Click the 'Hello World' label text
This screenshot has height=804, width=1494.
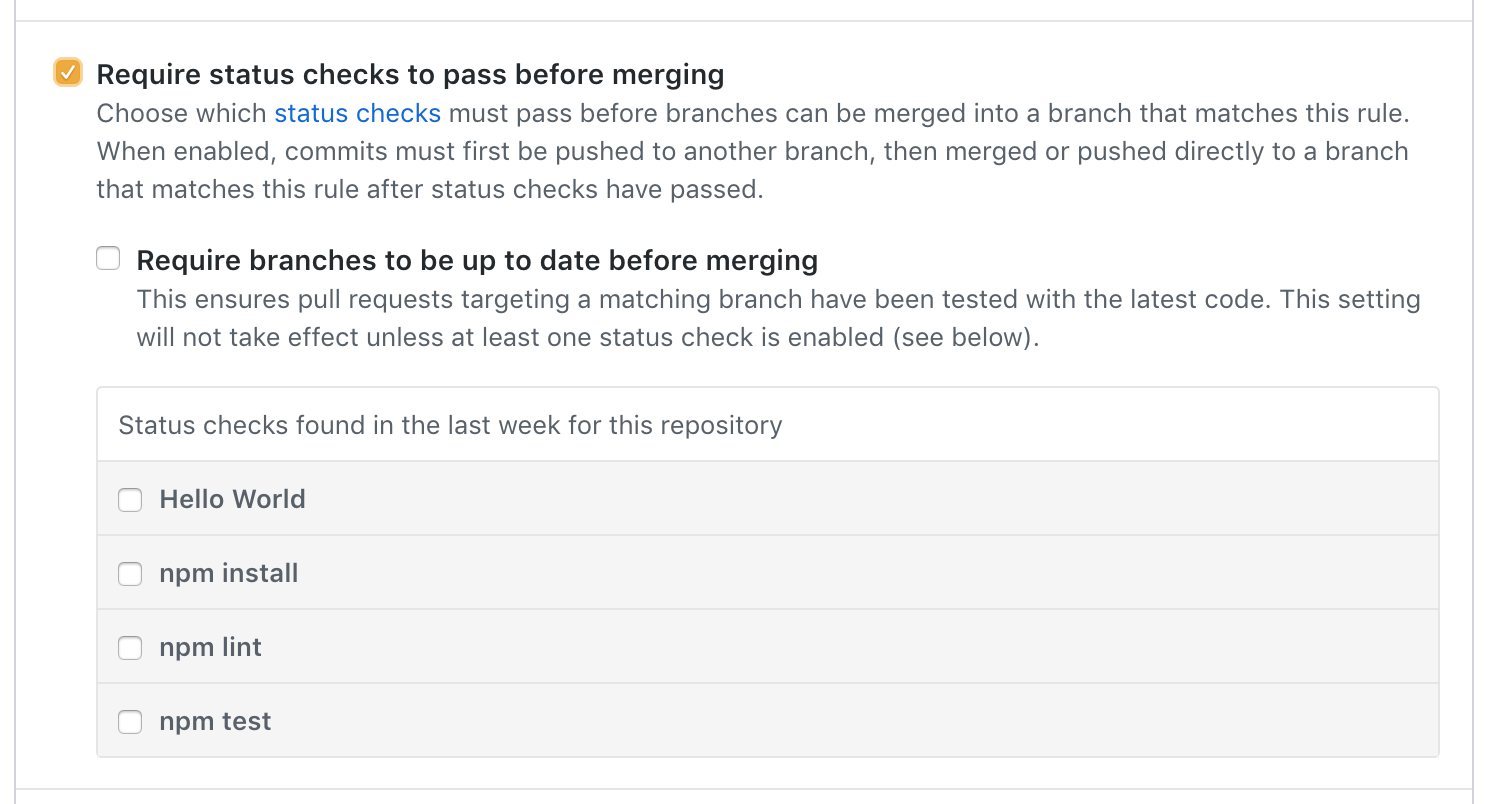click(232, 499)
